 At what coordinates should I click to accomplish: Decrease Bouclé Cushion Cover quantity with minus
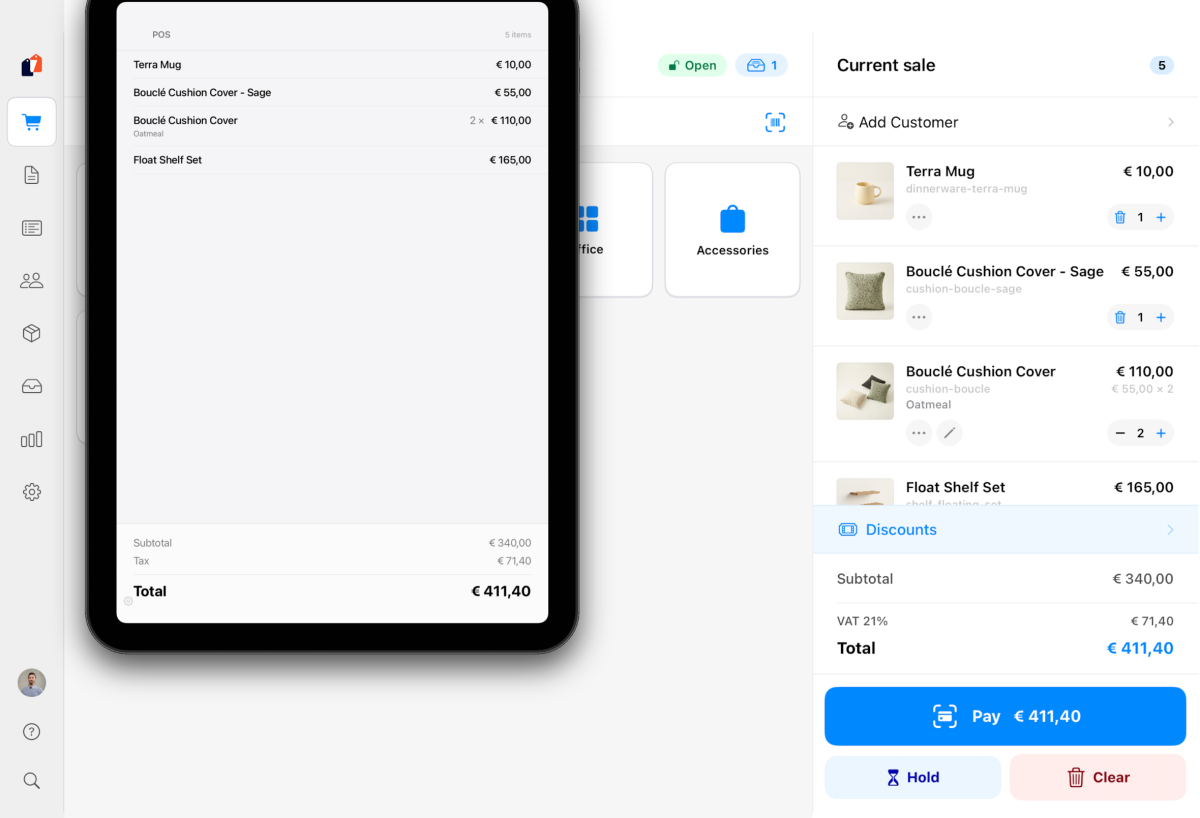coord(1120,433)
